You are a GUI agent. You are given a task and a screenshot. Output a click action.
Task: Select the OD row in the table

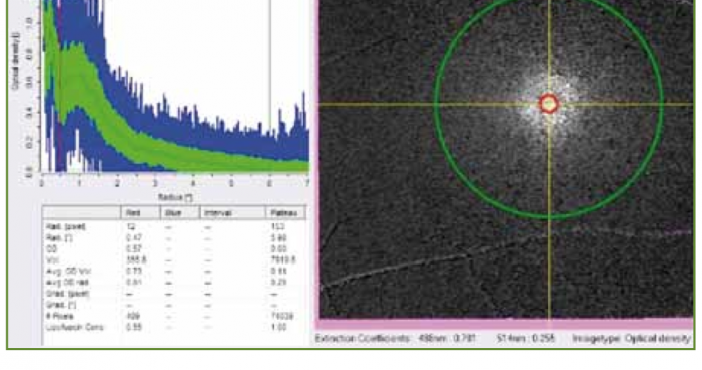click(174, 249)
